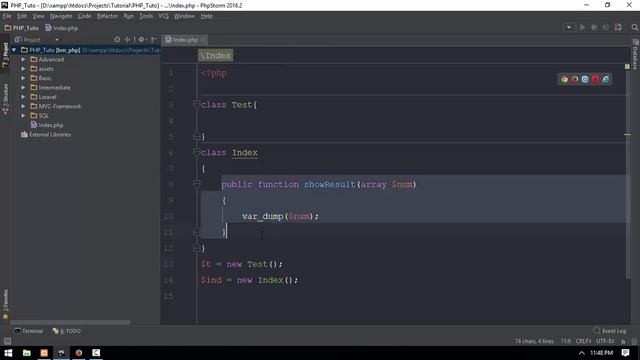Open run configuration dropdown

coord(569,27)
